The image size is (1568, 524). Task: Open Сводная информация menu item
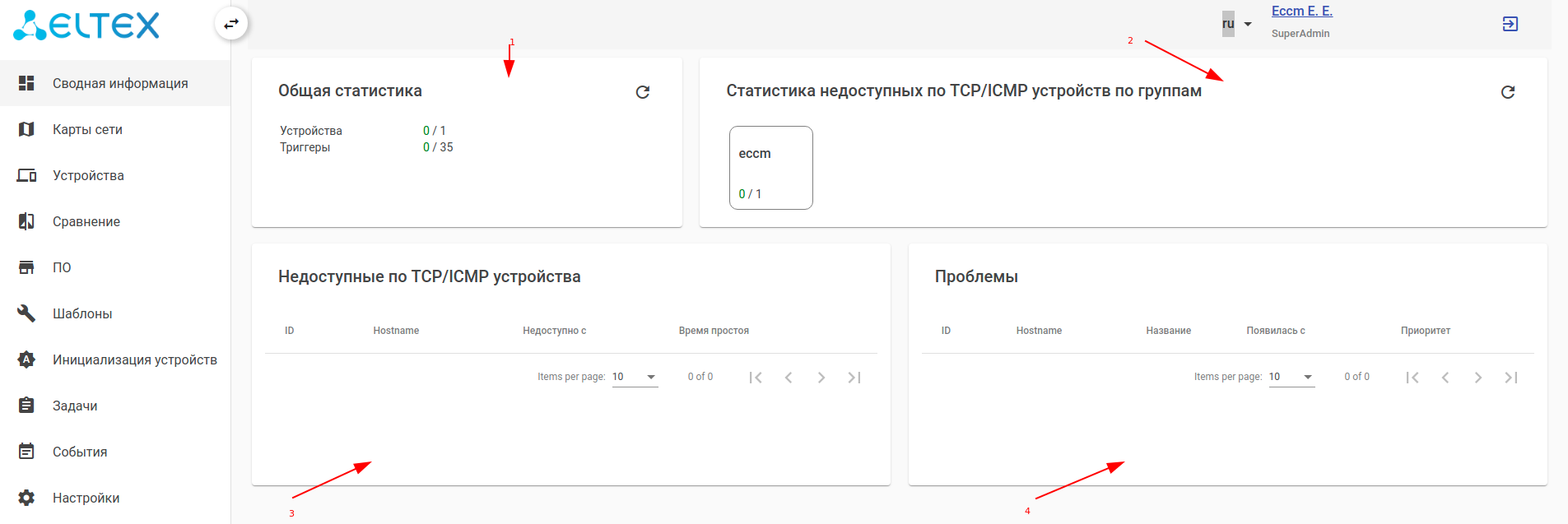115,83
